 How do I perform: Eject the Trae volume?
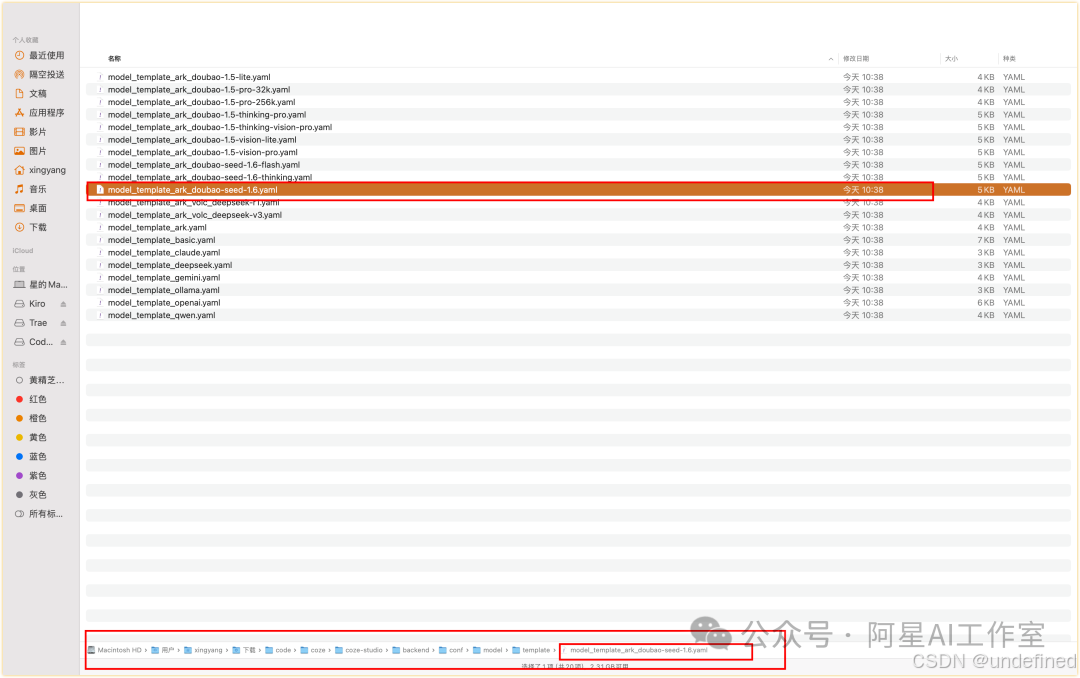pyautogui.click(x=63, y=323)
